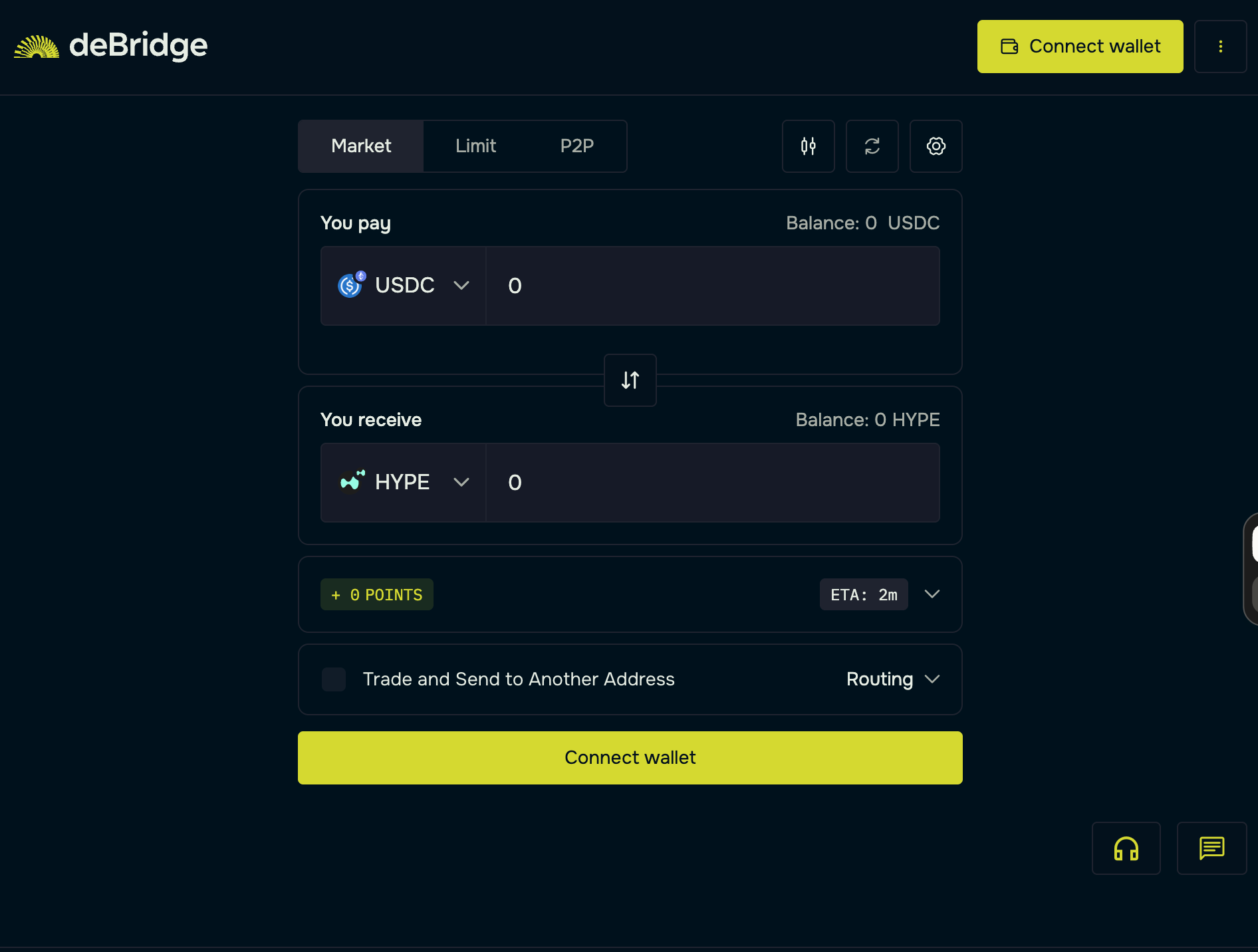The image size is (1258, 952).
Task: Click the You pay amount input field
Action: tap(713, 286)
